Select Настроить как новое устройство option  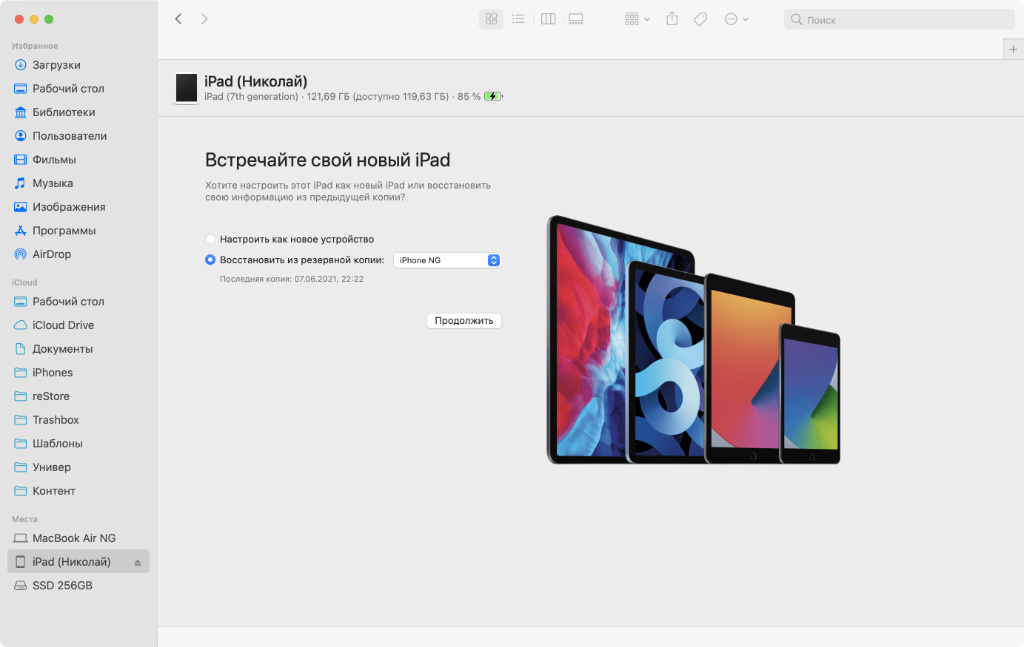click(210, 239)
